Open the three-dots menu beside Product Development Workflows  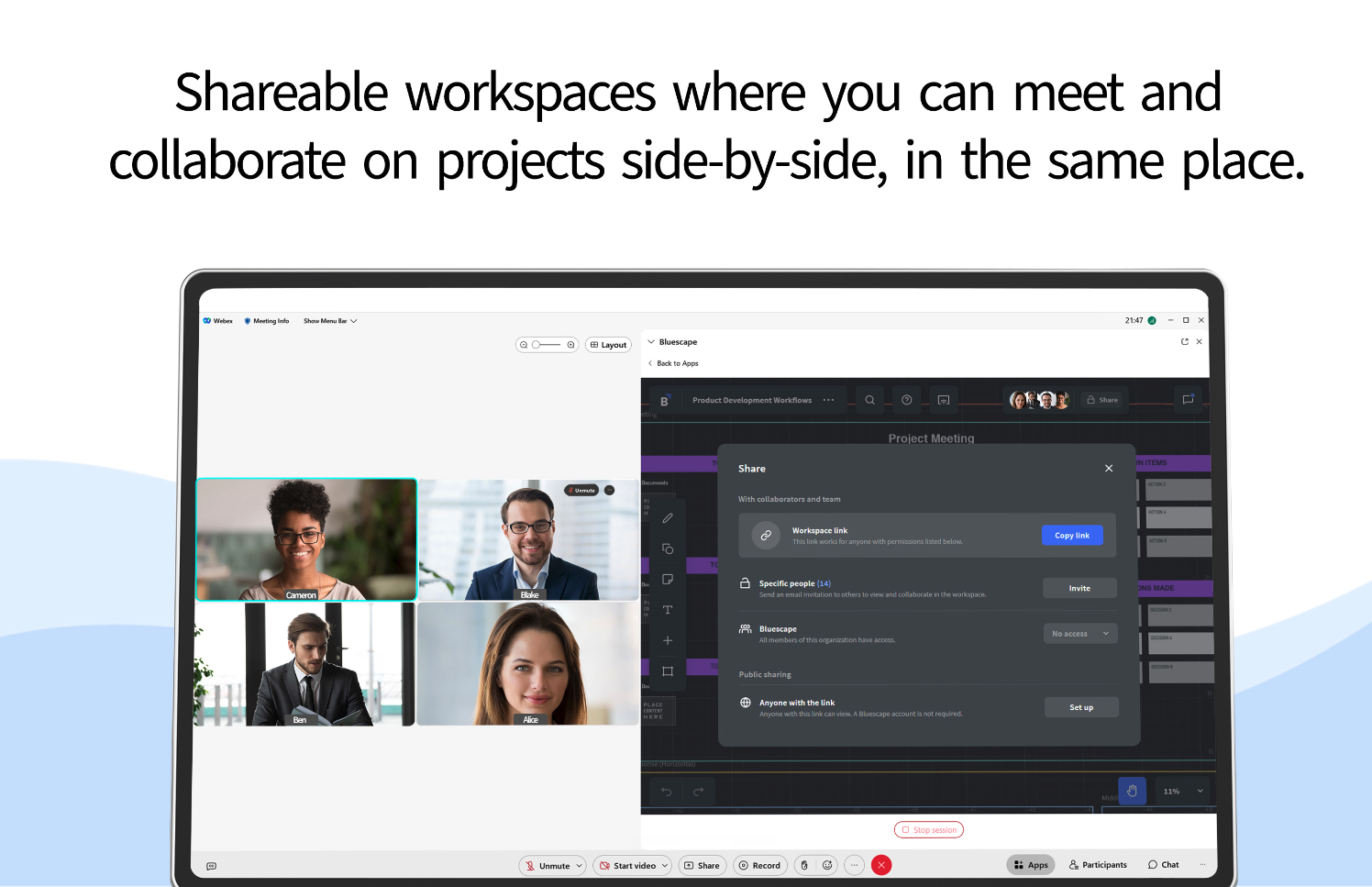[x=828, y=400]
